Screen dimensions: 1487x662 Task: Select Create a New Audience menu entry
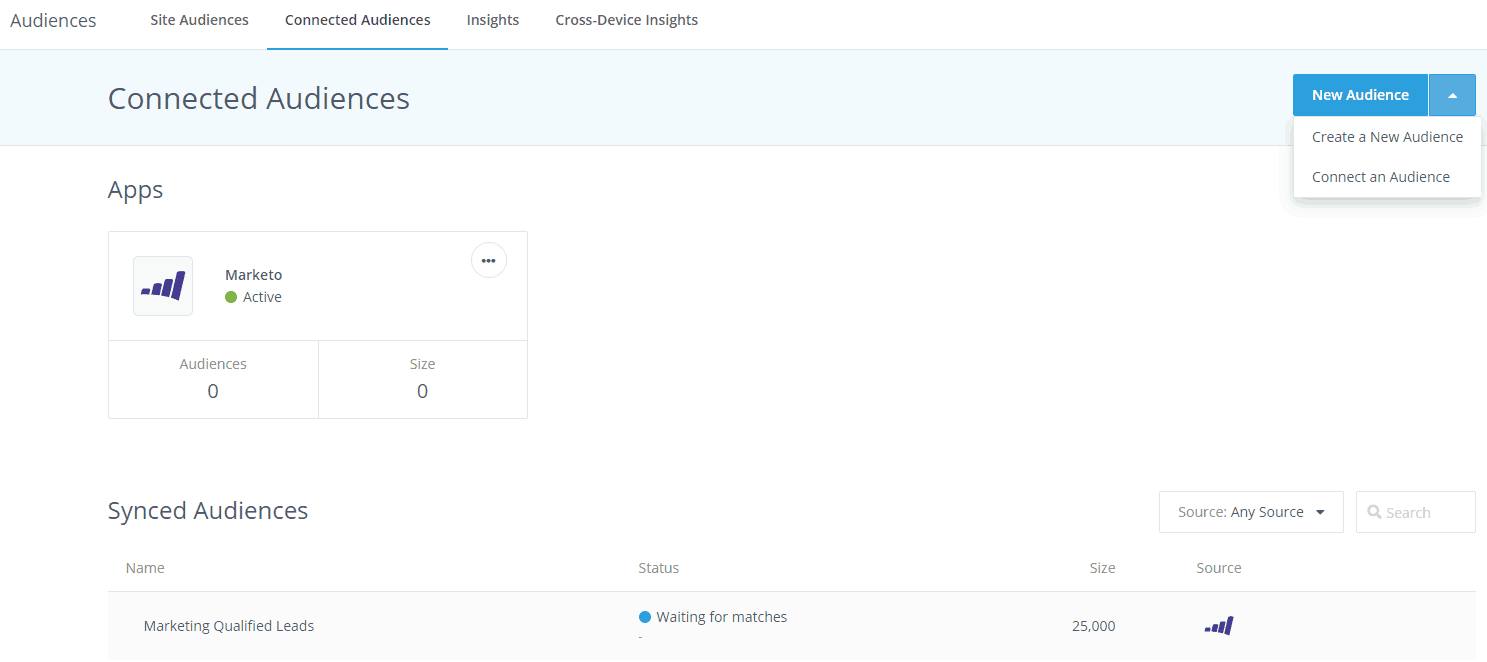click(x=1388, y=136)
